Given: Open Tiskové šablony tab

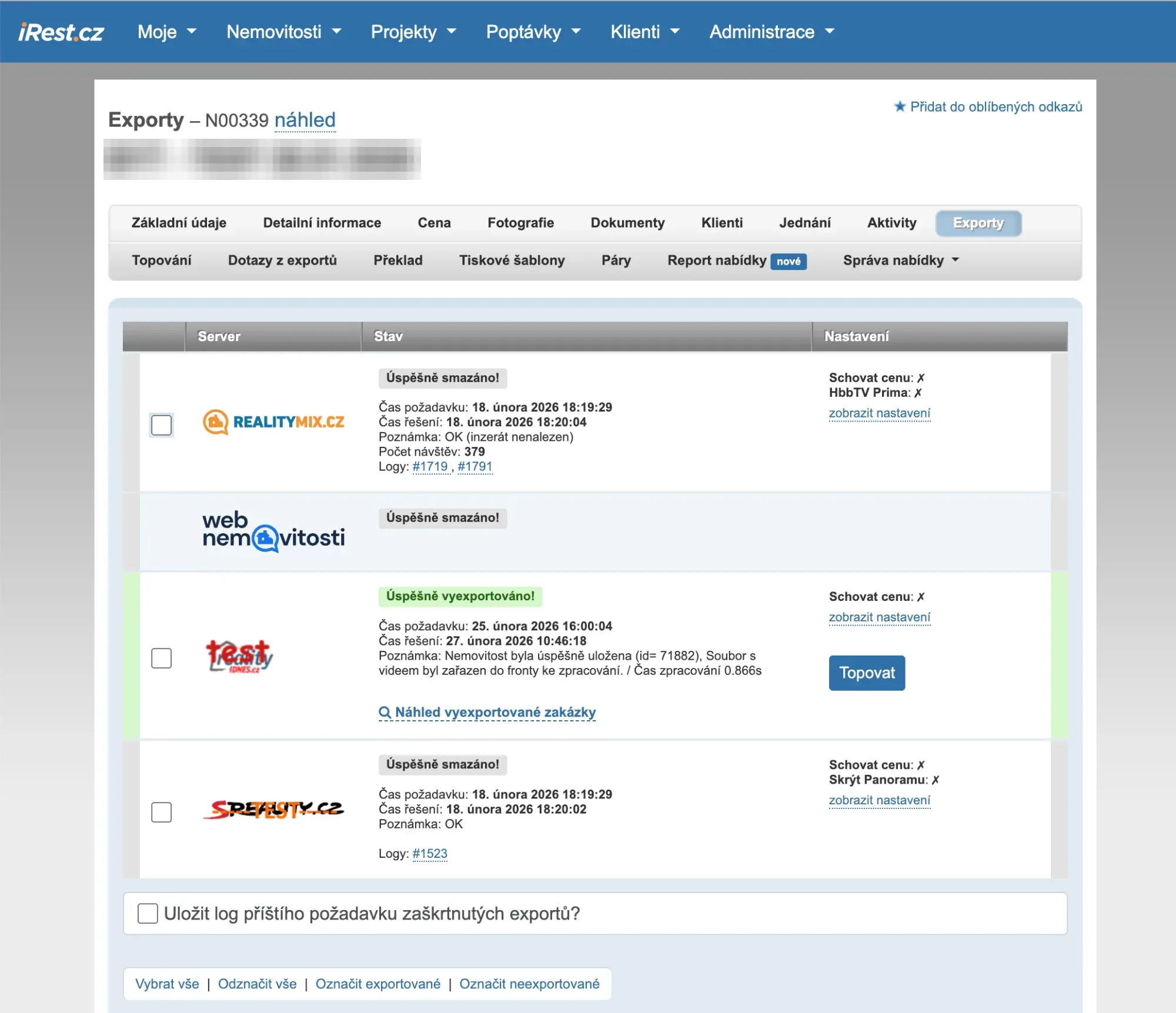Looking at the screenshot, I should pos(512,260).
